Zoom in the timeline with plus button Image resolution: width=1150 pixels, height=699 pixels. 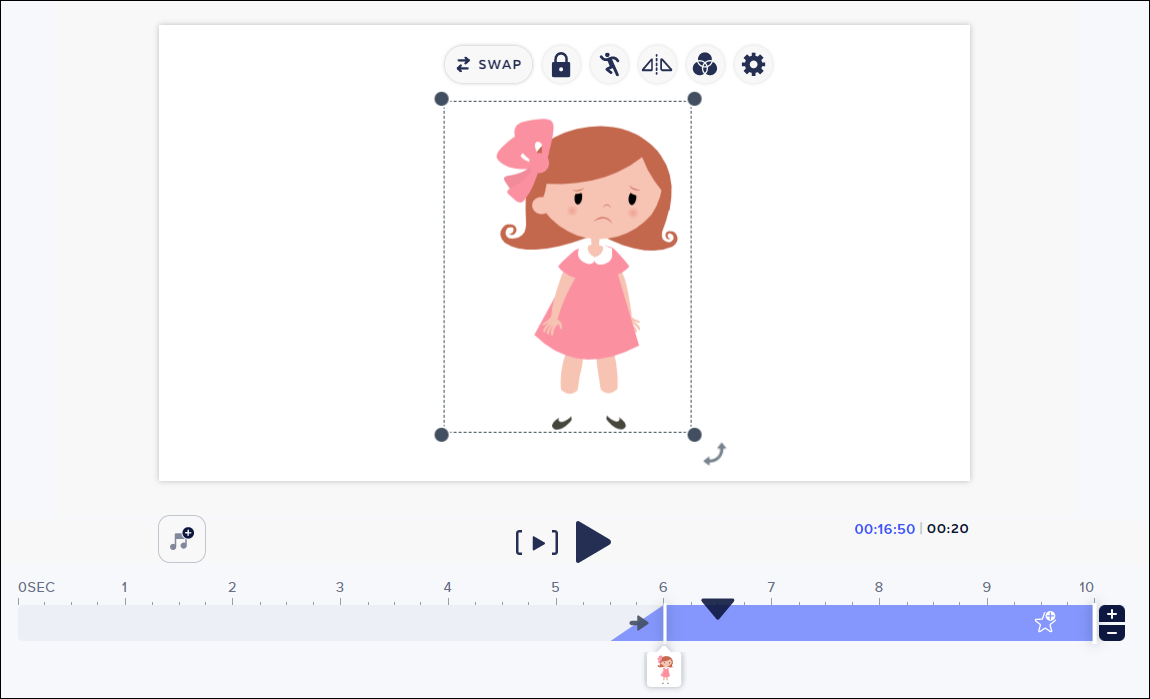pyautogui.click(x=1112, y=614)
